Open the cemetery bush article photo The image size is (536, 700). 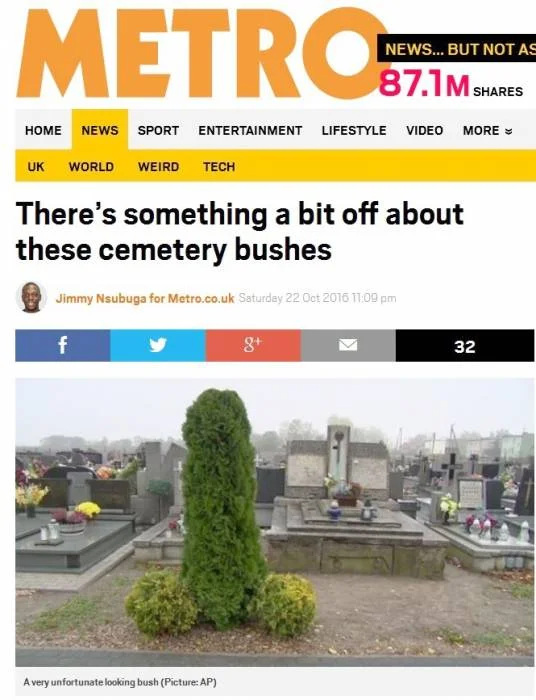275,522
